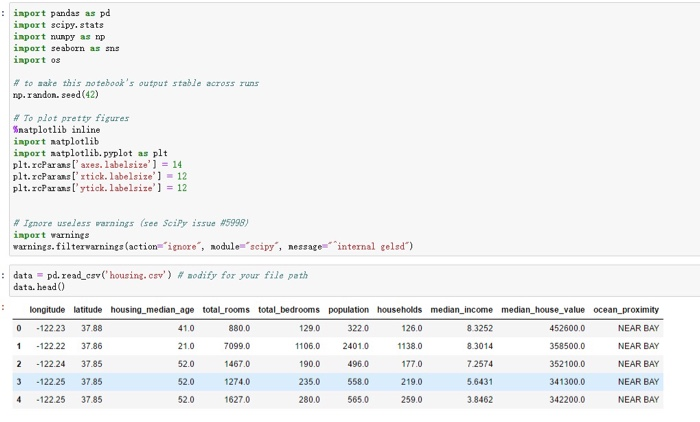
Task: Click the population value 2401.0
Action: pyautogui.click(x=356, y=346)
